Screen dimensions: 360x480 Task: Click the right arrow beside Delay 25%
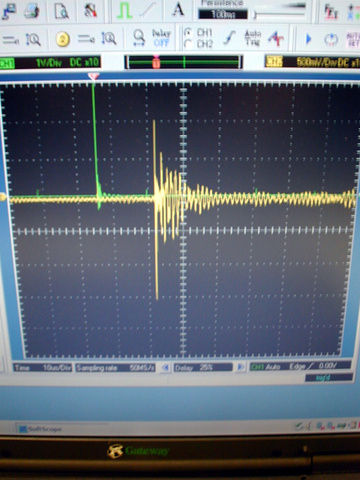[240, 367]
